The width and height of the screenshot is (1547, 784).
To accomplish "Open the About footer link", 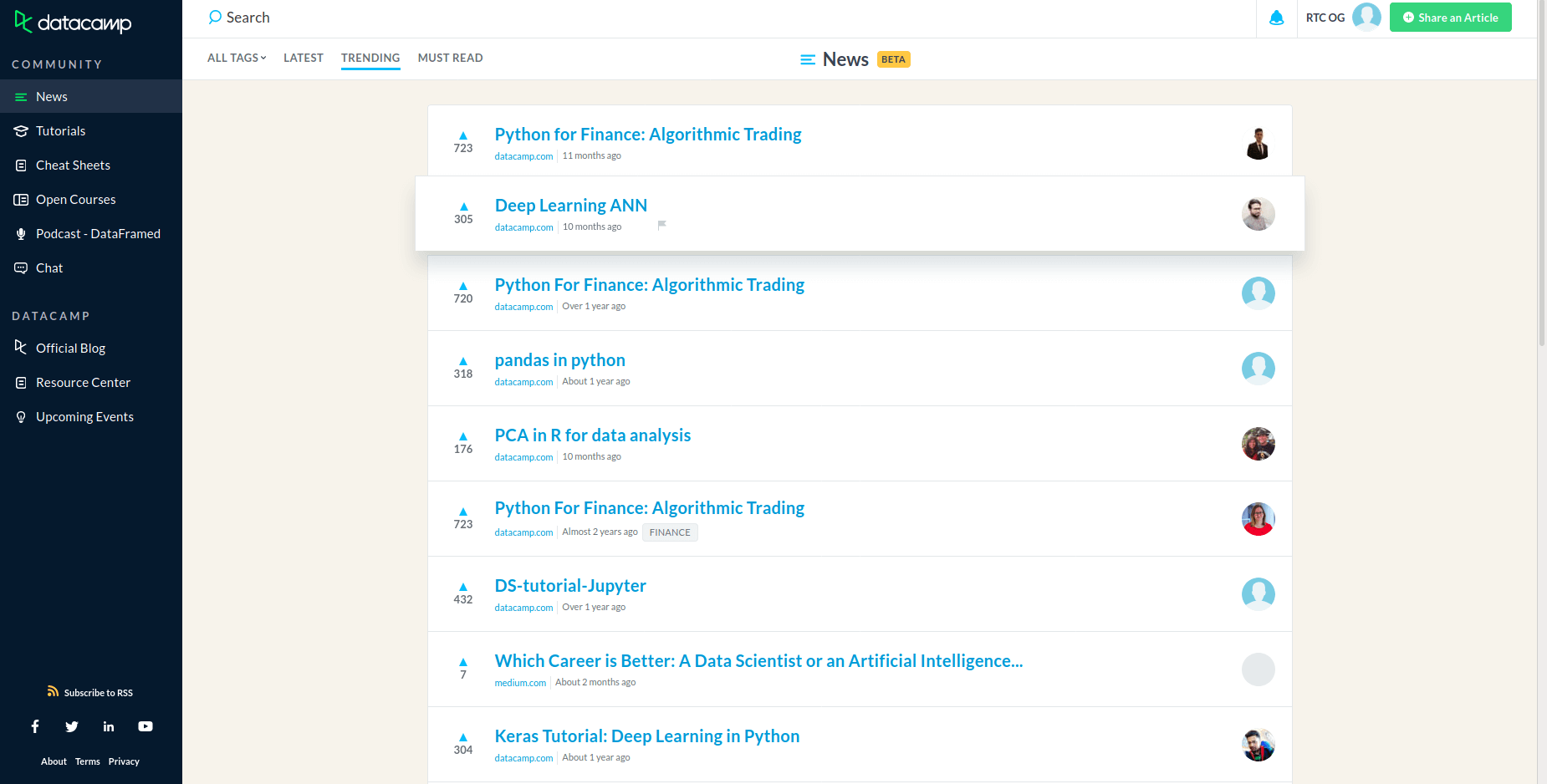I will (54, 761).
